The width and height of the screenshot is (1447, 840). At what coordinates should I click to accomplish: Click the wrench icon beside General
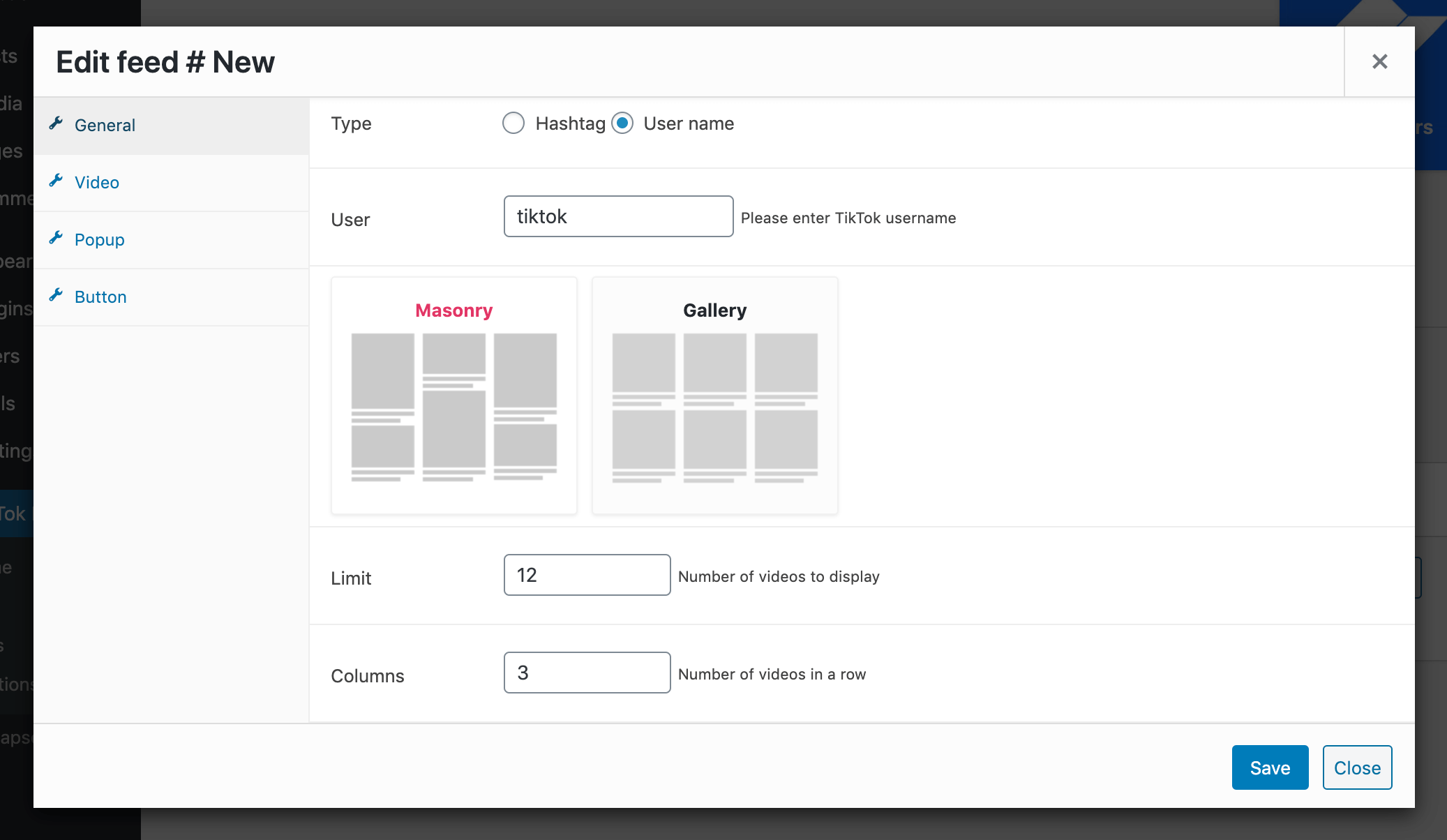click(x=57, y=123)
